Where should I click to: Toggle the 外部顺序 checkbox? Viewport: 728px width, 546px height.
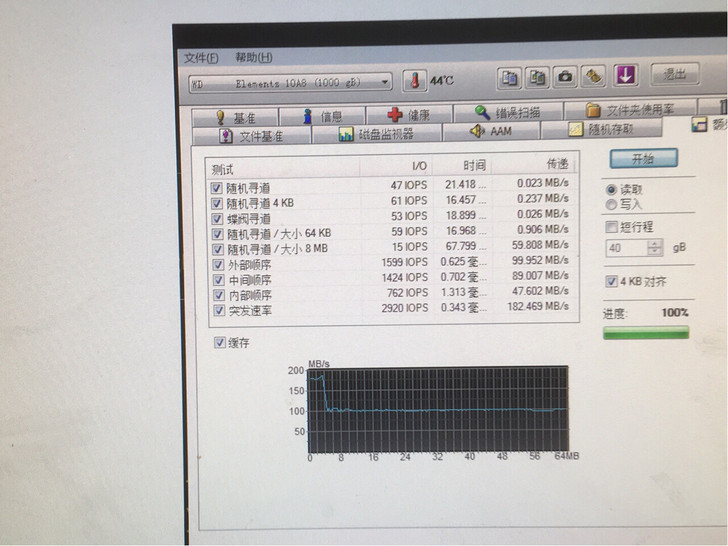(218, 265)
